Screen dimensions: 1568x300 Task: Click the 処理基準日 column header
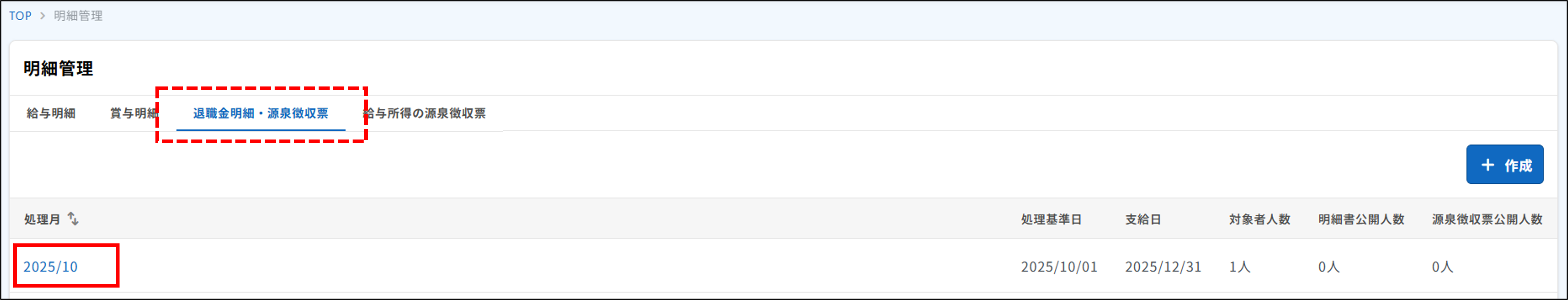click(1051, 219)
